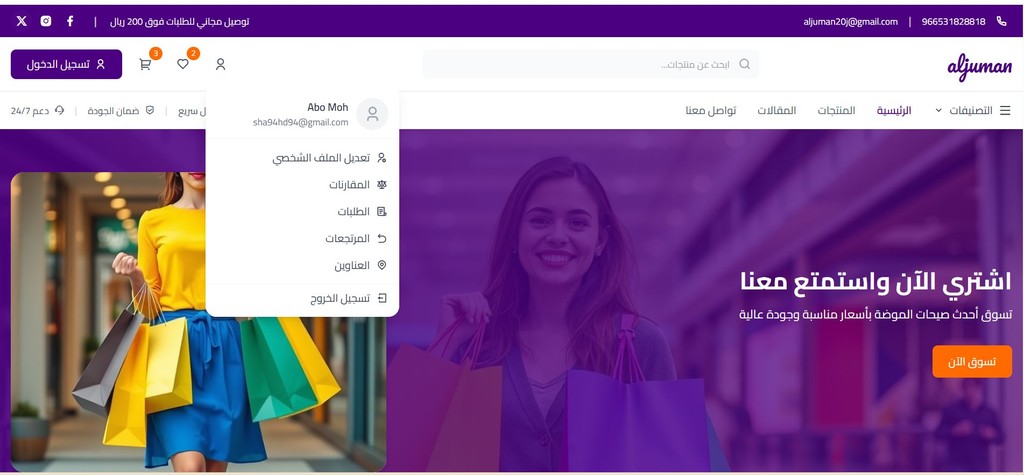
Task: Open the shopping cart icon
Action: tap(145, 64)
